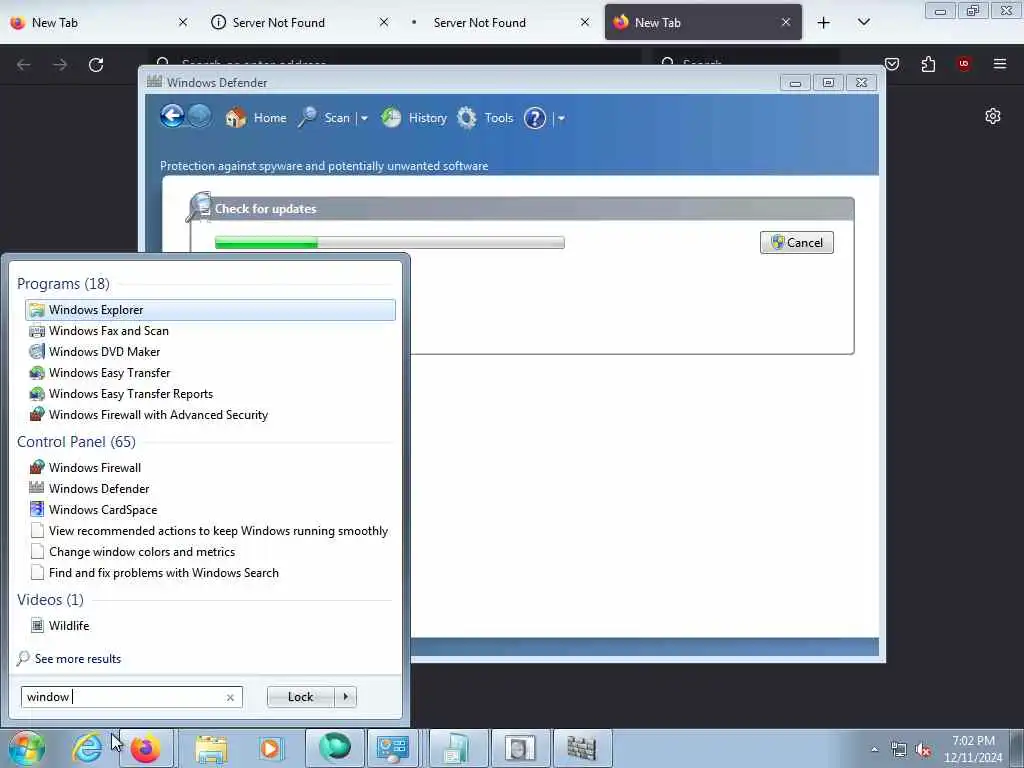The image size is (1024, 768).
Task: Click the Lock button
Action: 300,697
